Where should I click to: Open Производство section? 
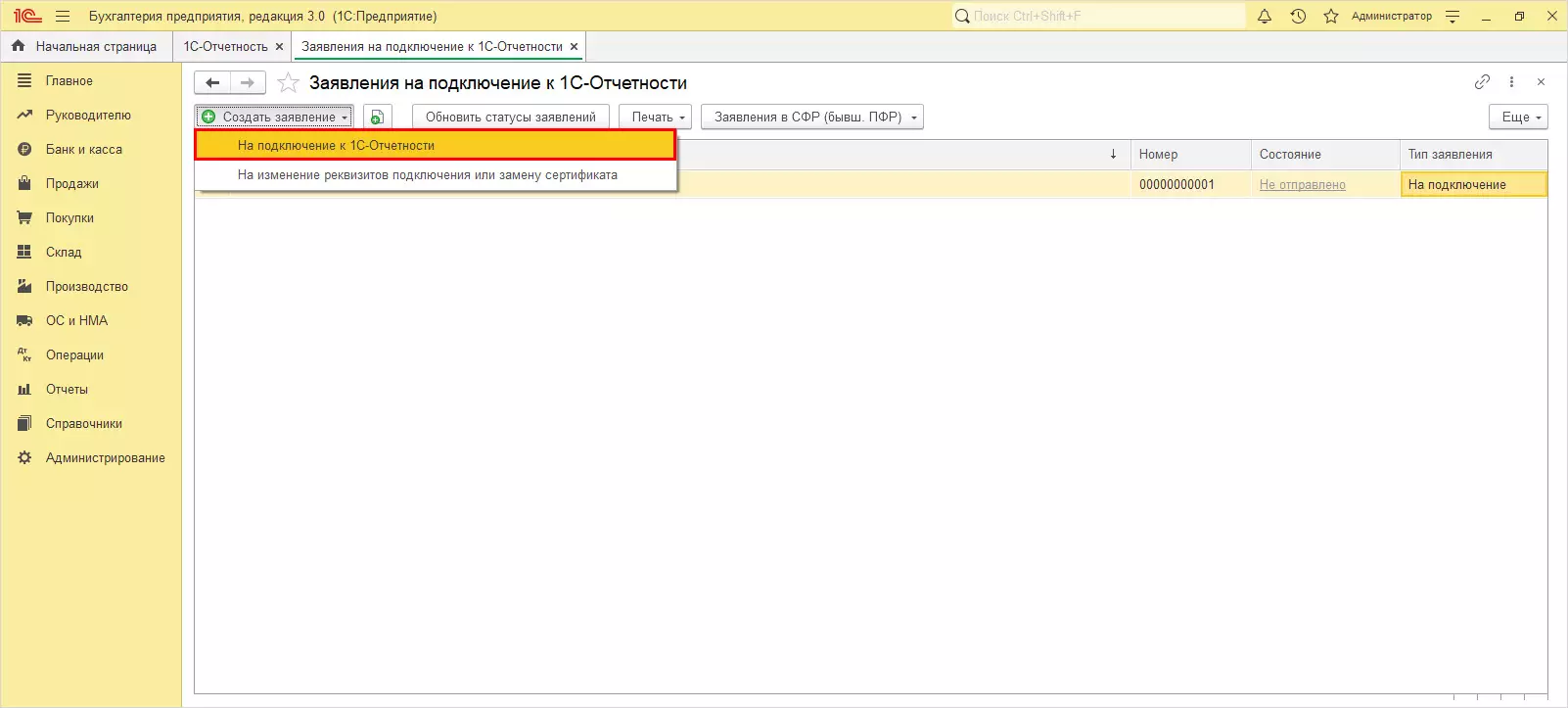pyautogui.click(x=86, y=287)
